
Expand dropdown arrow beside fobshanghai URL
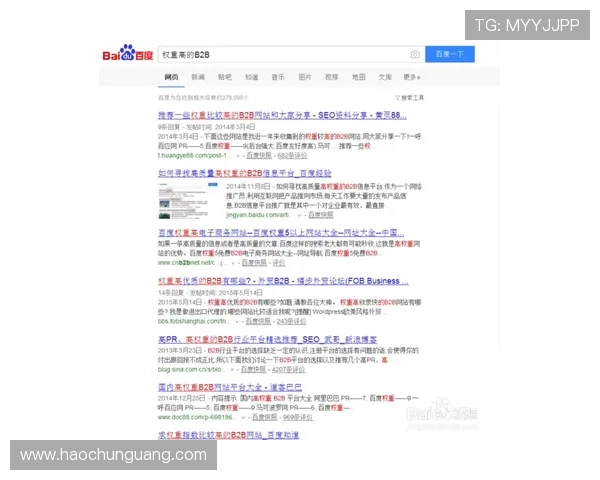(x=238, y=322)
